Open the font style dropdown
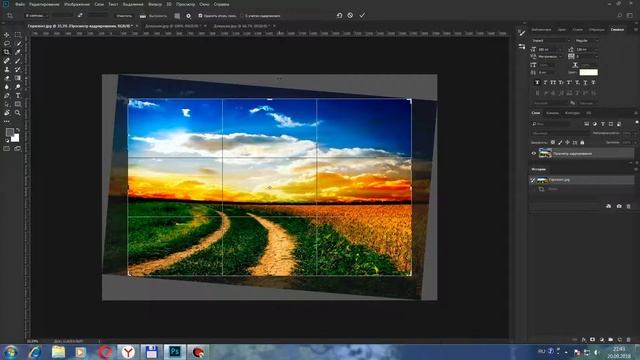The image size is (640, 360). [587, 40]
